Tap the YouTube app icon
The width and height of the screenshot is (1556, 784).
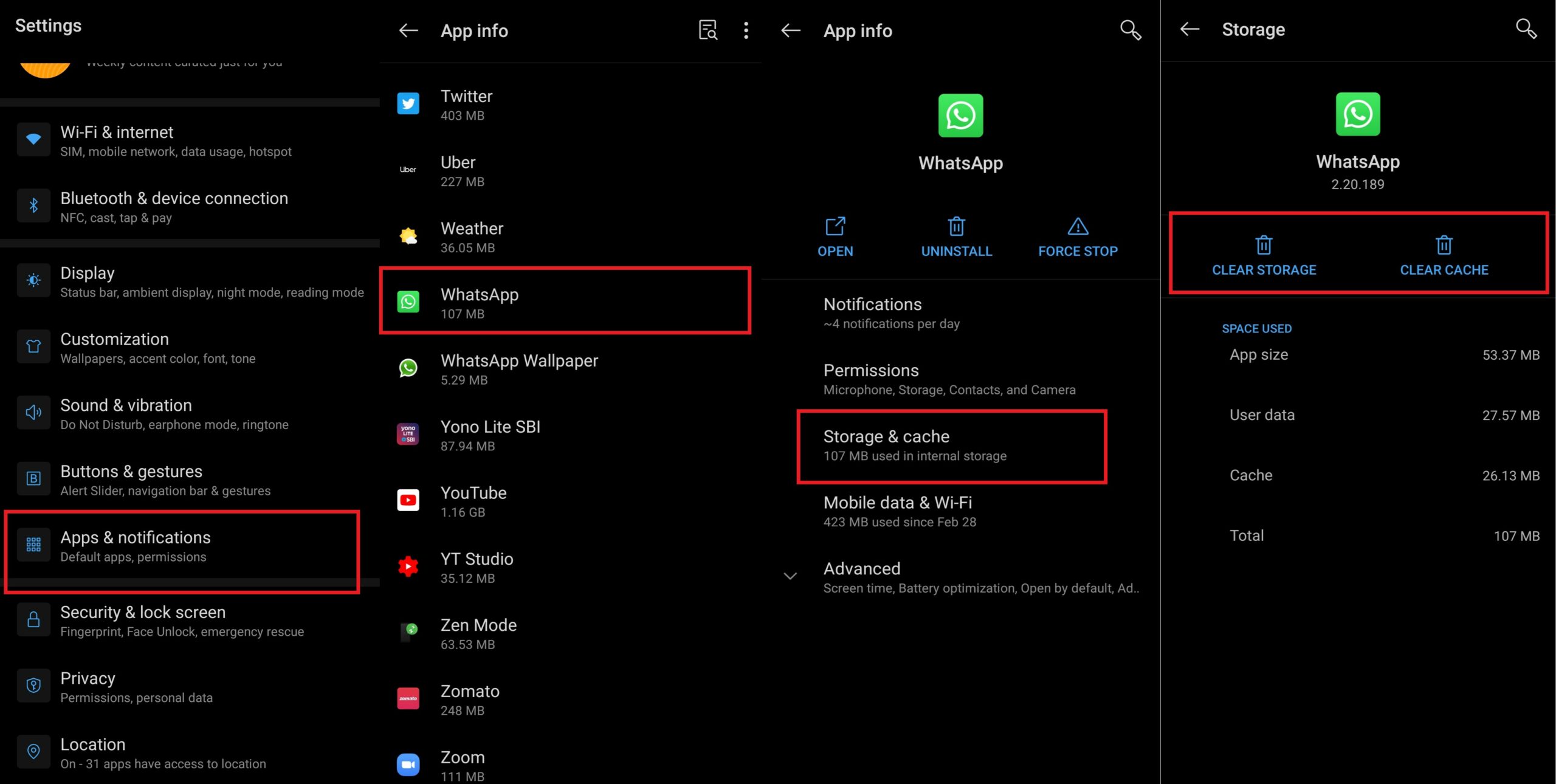click(408, 500)
